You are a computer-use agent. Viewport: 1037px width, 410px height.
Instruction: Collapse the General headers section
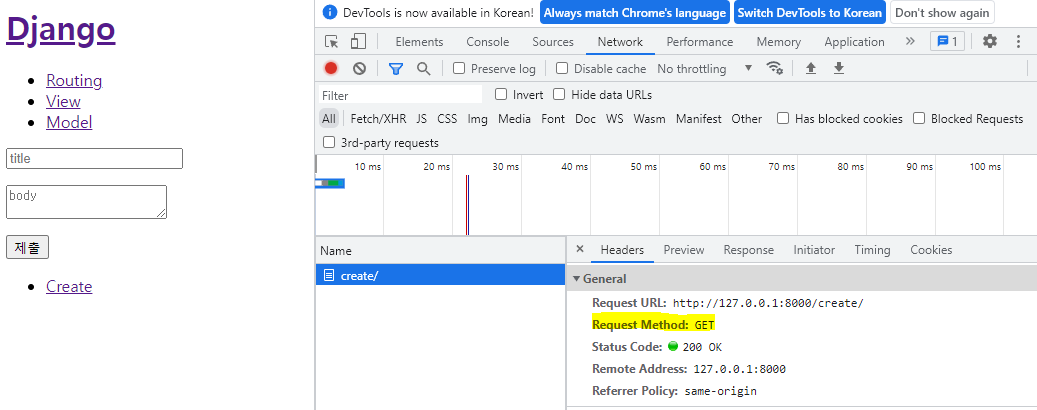575,278
